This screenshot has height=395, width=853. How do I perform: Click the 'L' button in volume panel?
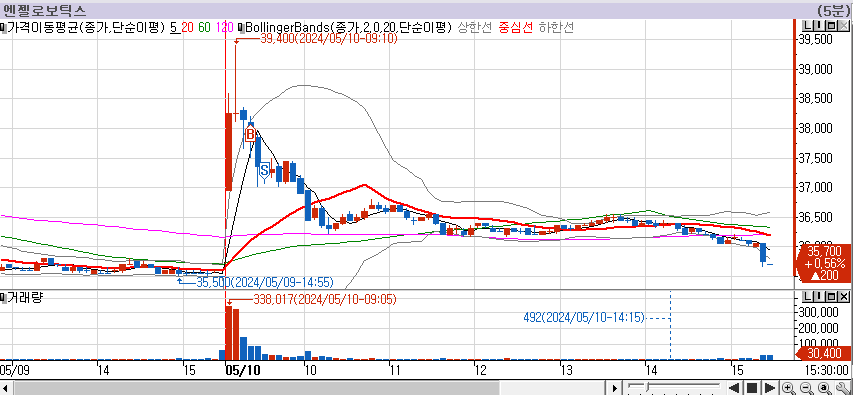[x=808, y=297]
